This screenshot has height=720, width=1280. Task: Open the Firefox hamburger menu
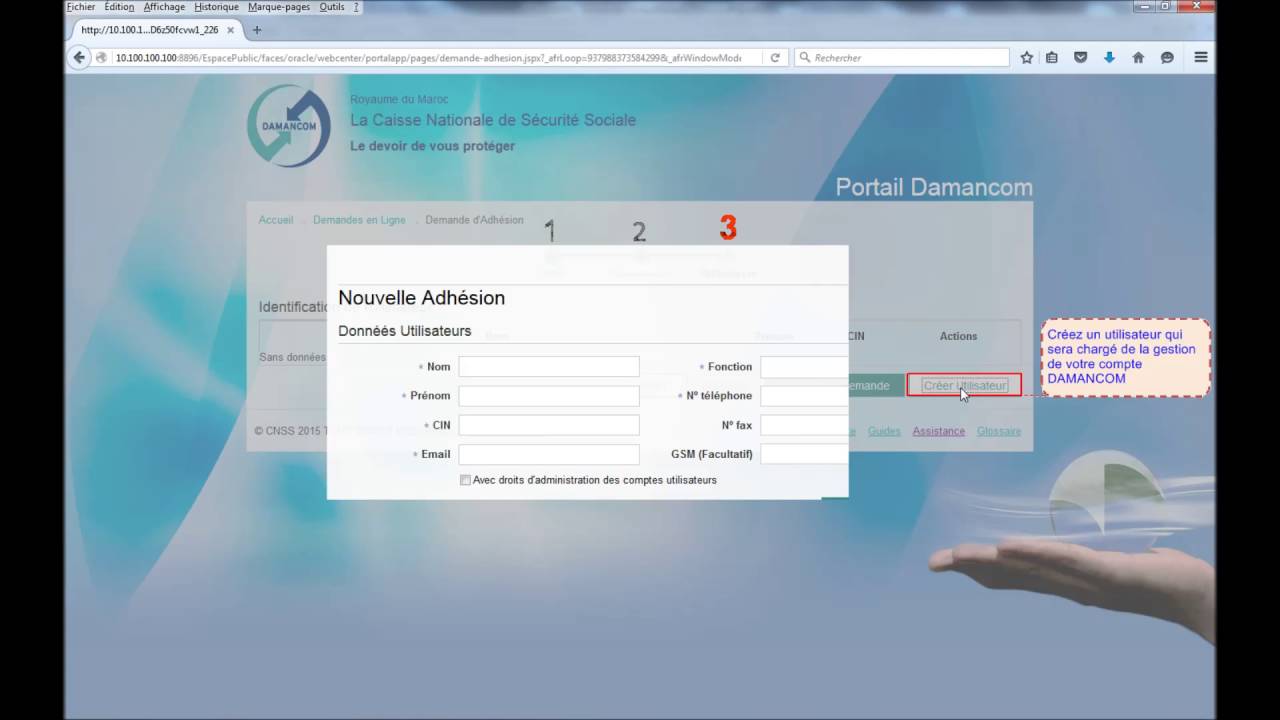1201,58
